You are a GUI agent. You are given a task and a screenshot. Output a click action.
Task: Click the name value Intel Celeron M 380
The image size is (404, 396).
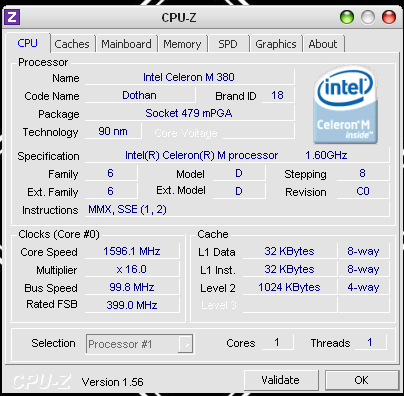click(x=189, y=77)
